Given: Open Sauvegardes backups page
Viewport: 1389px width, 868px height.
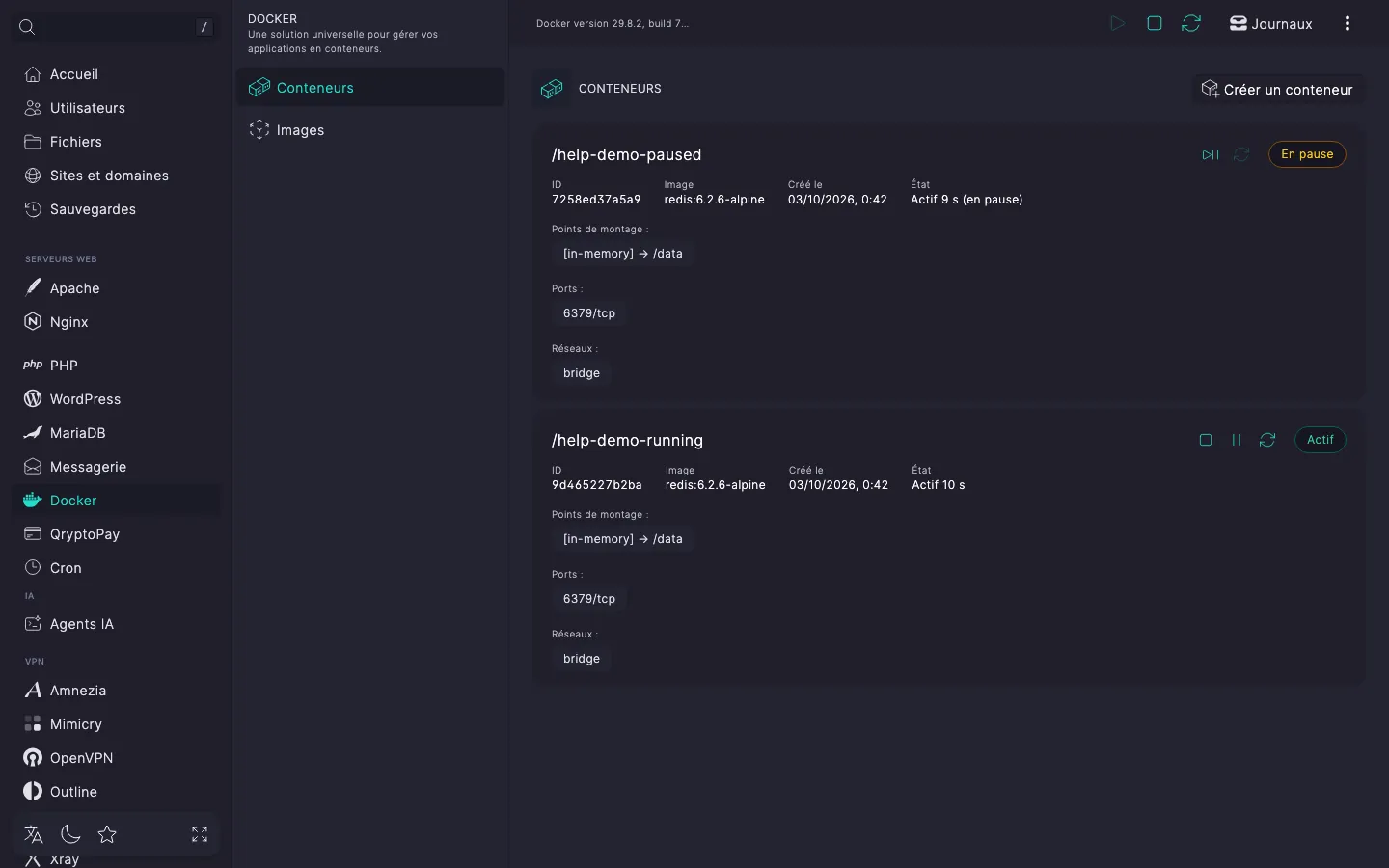Looking at the screenshot, I should (116, 209).
